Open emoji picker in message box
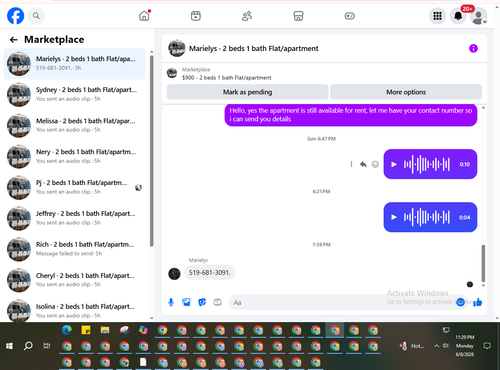This screenshot has height=370, width=500. 460,302
